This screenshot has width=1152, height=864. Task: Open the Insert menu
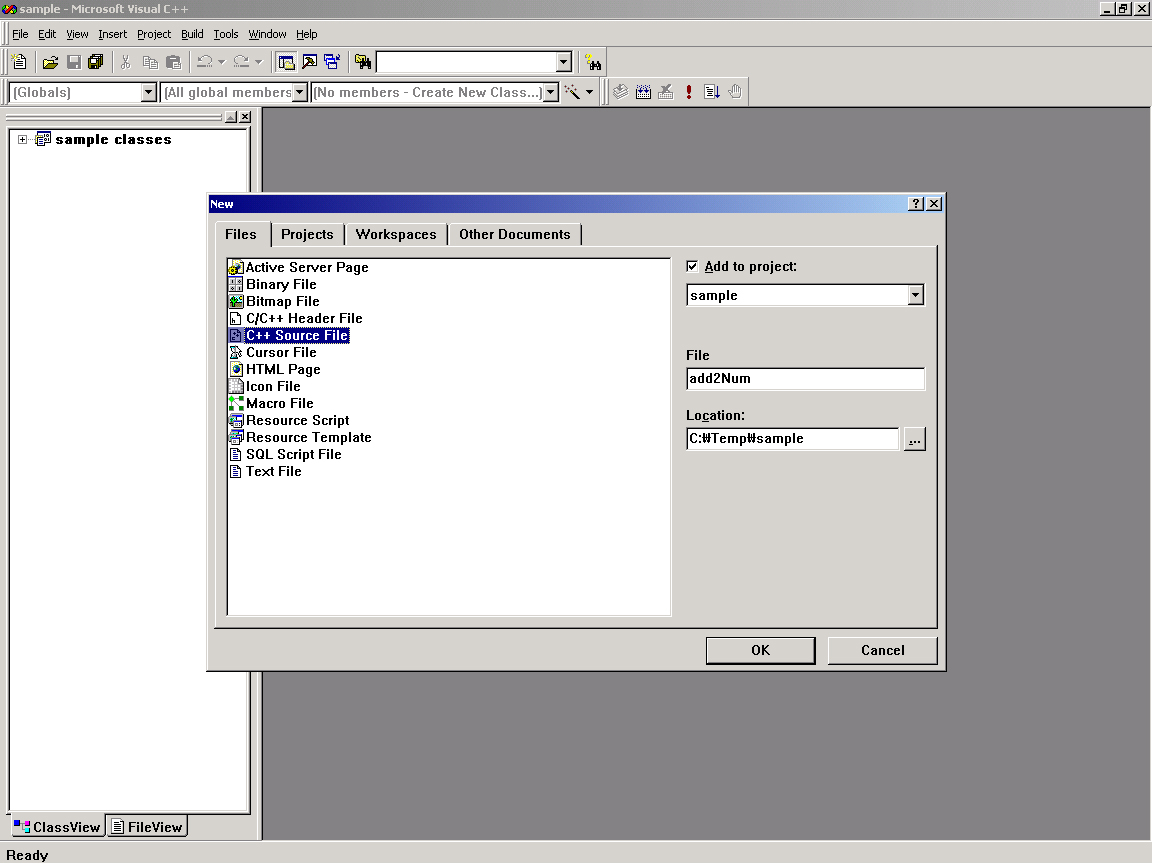point(112,34)
